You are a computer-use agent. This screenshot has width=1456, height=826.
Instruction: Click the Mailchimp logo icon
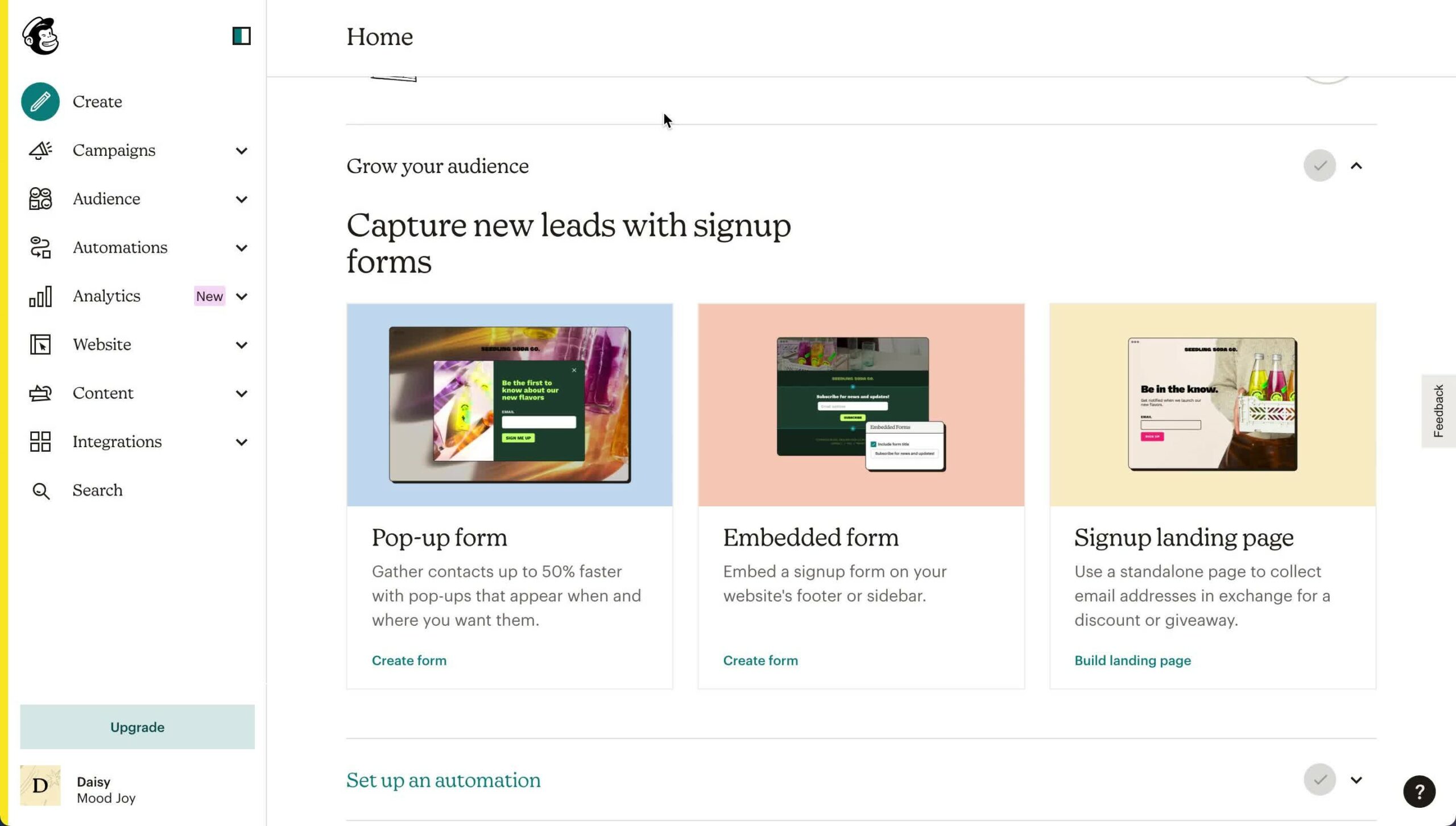coord(41,36)
